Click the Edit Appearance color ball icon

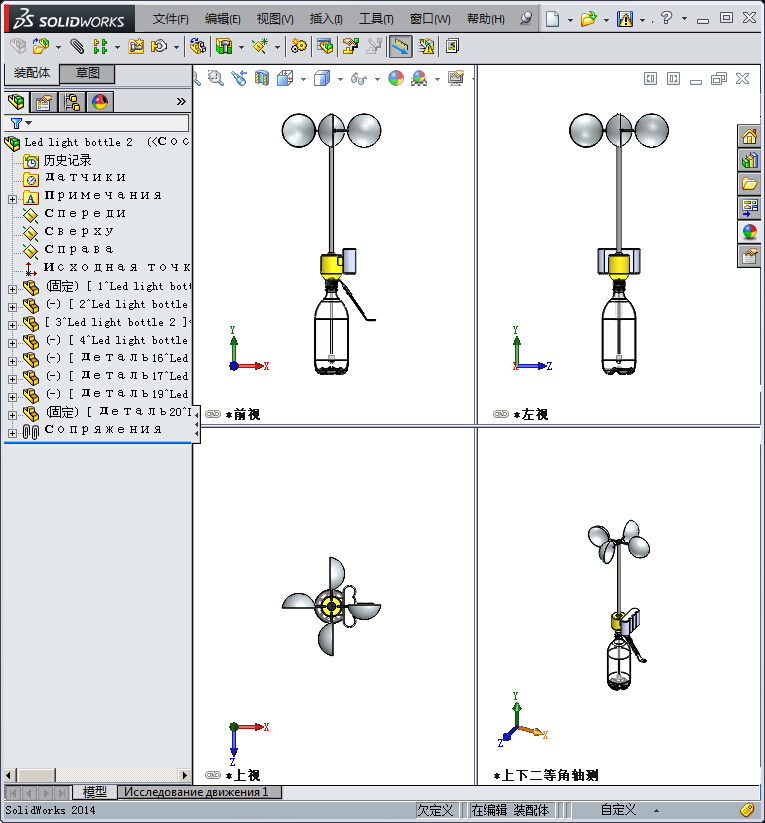[x=396, y=78]
